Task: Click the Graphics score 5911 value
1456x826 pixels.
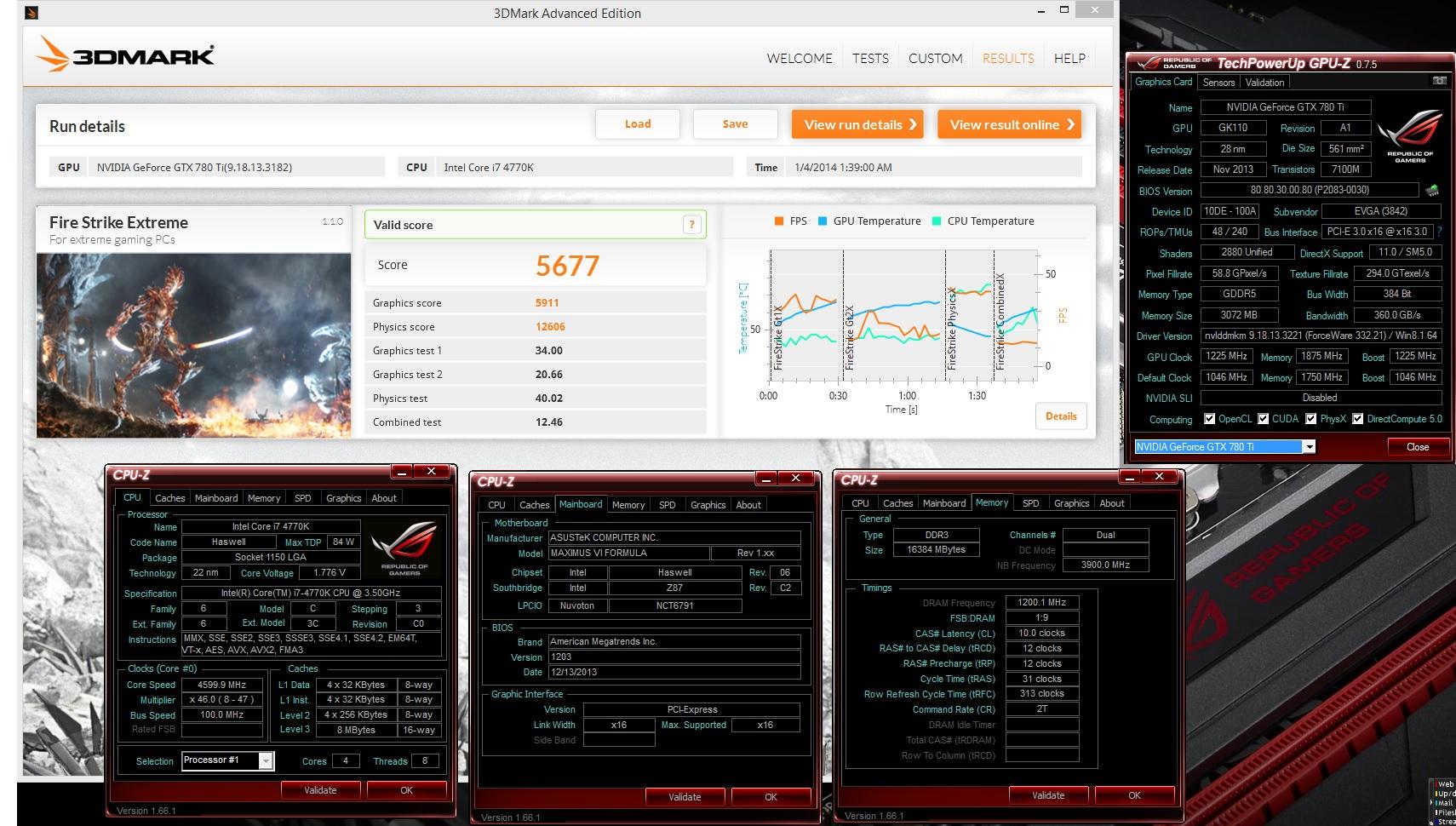Action: pos(547,302)
